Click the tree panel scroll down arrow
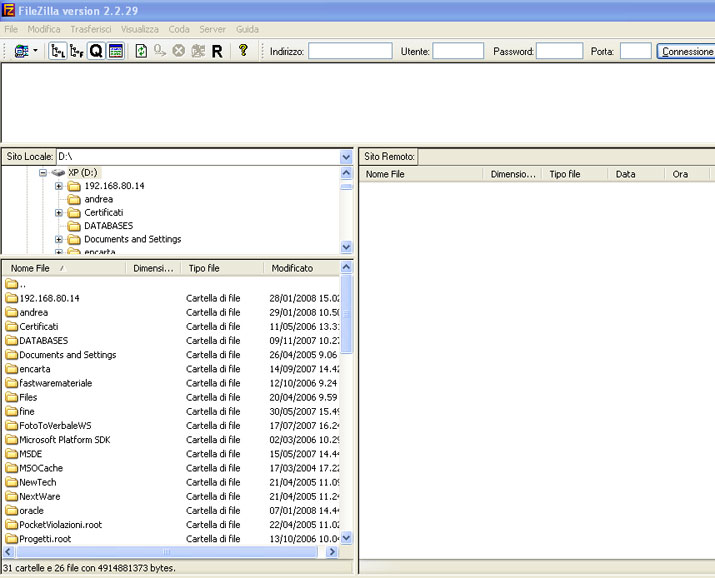715x578 pixels. [x=346, y=247]
